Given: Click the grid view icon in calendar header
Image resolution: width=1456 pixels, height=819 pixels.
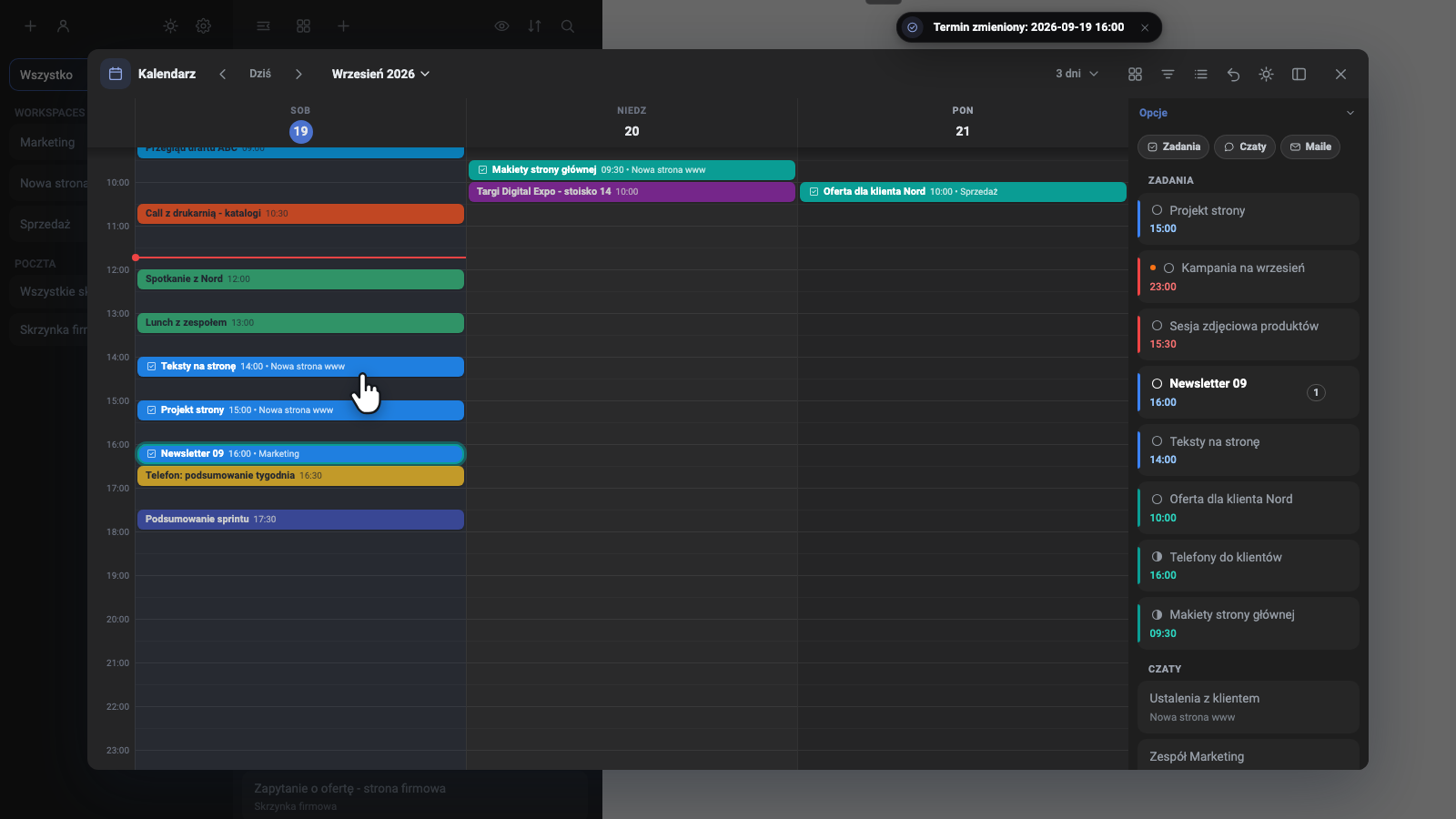Looking at the screenshot, I should point(1135,75).
